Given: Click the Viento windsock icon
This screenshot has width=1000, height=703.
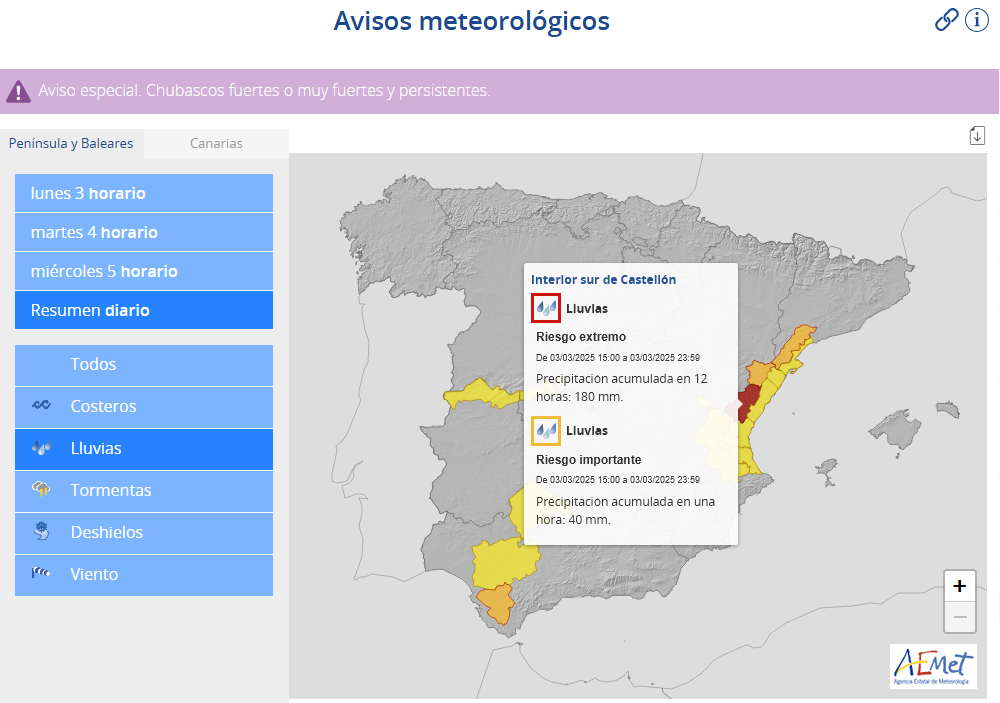Looking at the screenshot, I should coord(41,573).
